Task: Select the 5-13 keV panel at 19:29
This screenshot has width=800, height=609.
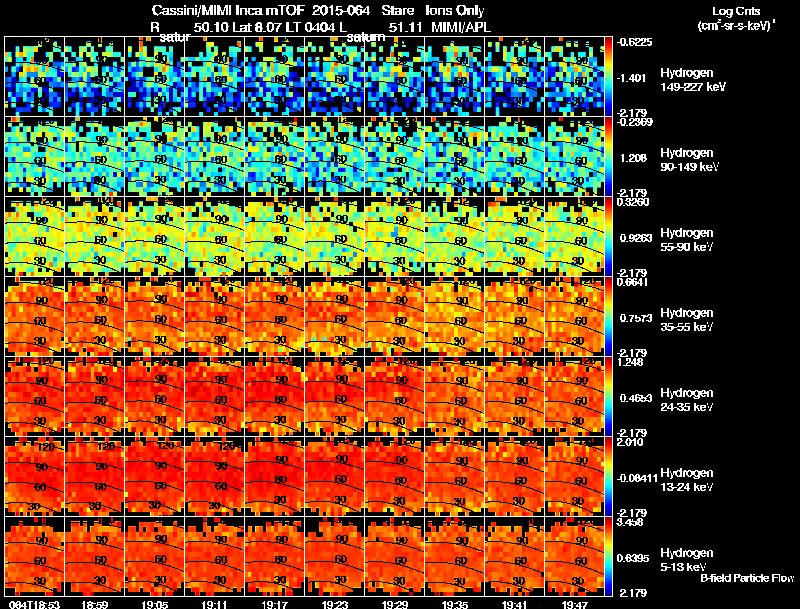Action: 394,557
